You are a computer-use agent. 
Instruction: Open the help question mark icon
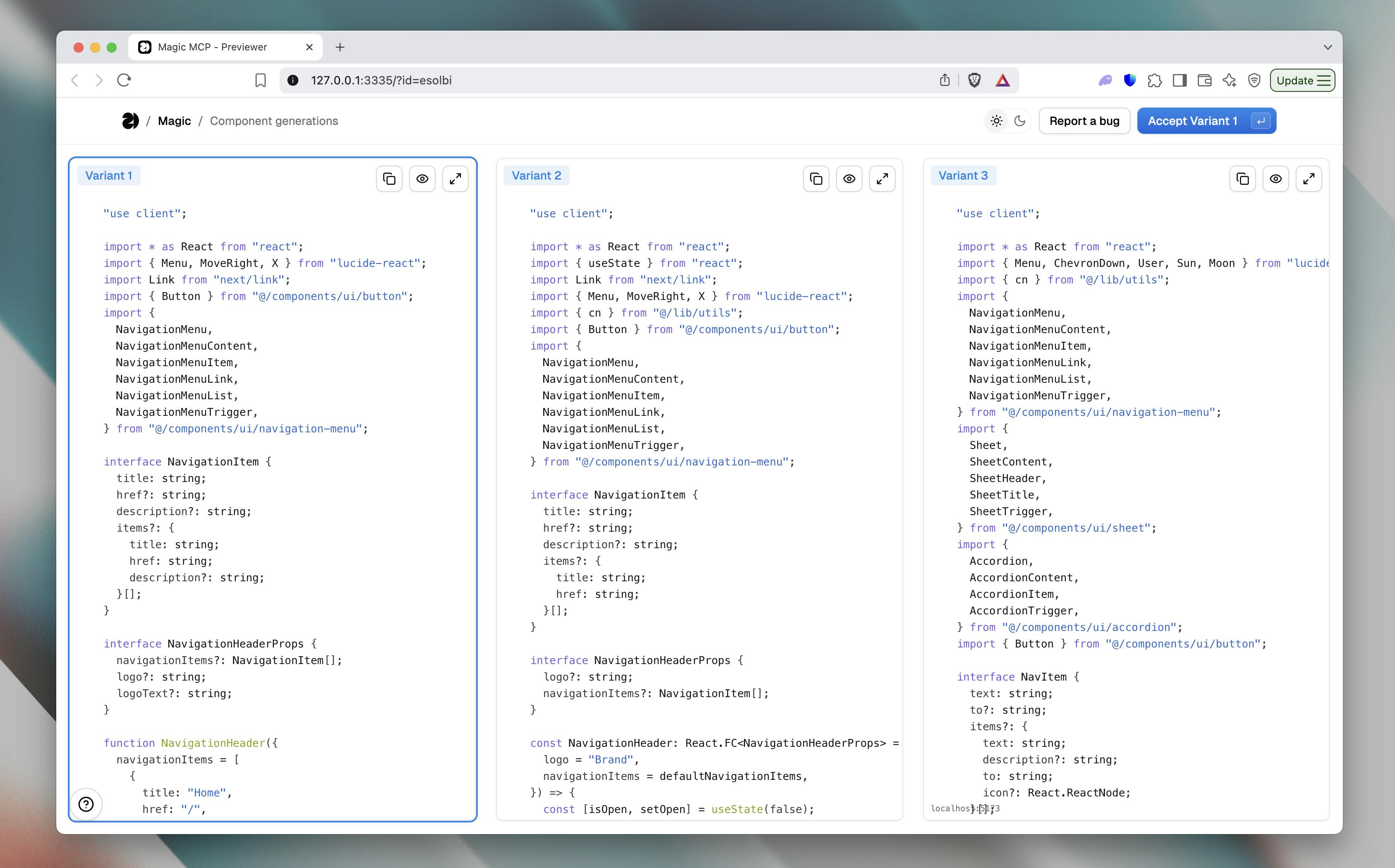pyautogui.click(x=87, y=804)
